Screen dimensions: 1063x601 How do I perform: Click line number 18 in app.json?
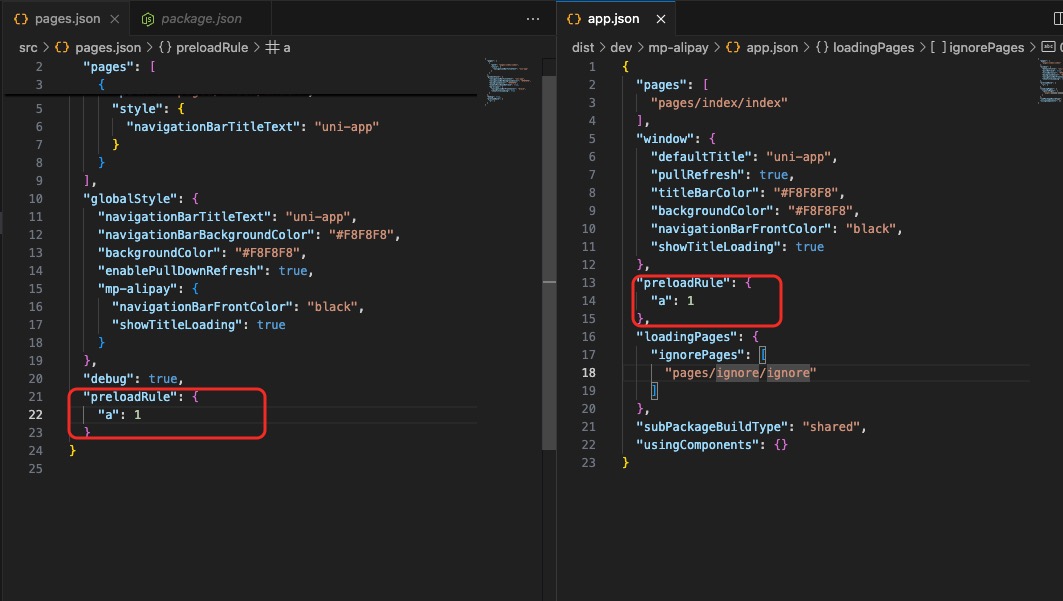[588, 373]
